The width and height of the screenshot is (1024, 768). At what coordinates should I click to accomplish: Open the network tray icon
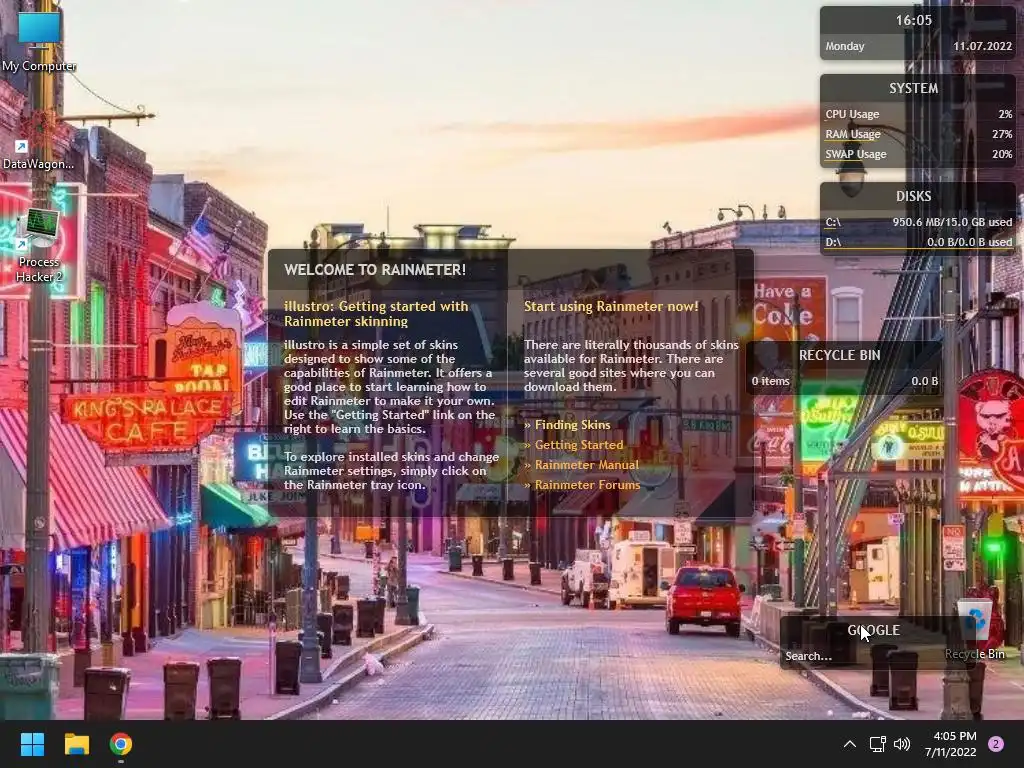coord(877,744)
